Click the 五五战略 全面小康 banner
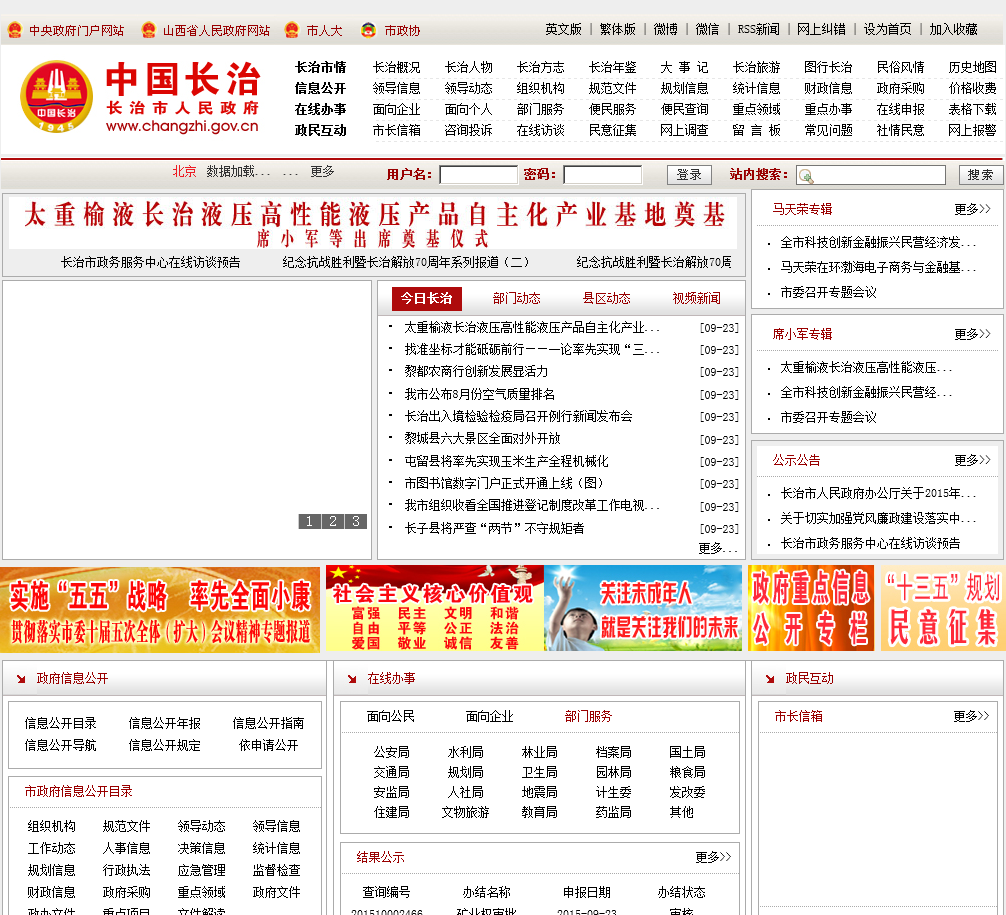The image size is (1006, 915). (160, 609)
